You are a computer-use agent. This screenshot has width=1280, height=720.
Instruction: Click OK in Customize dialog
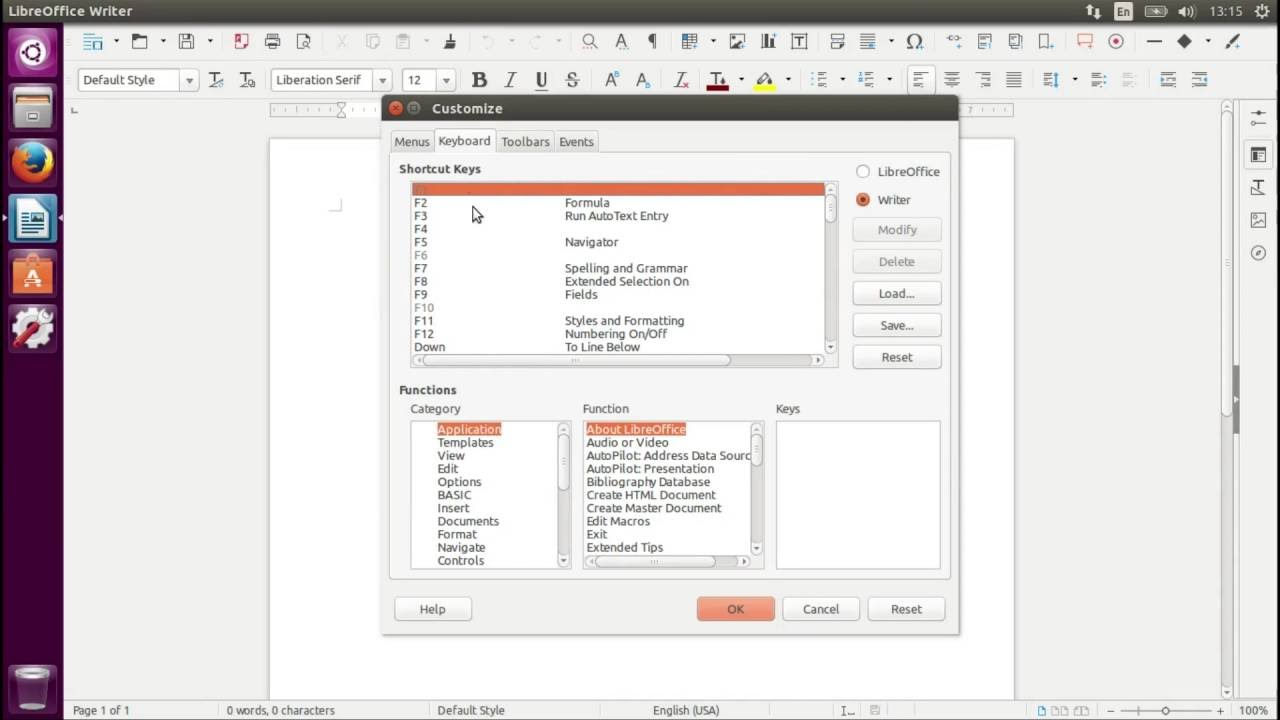[736, 609]
